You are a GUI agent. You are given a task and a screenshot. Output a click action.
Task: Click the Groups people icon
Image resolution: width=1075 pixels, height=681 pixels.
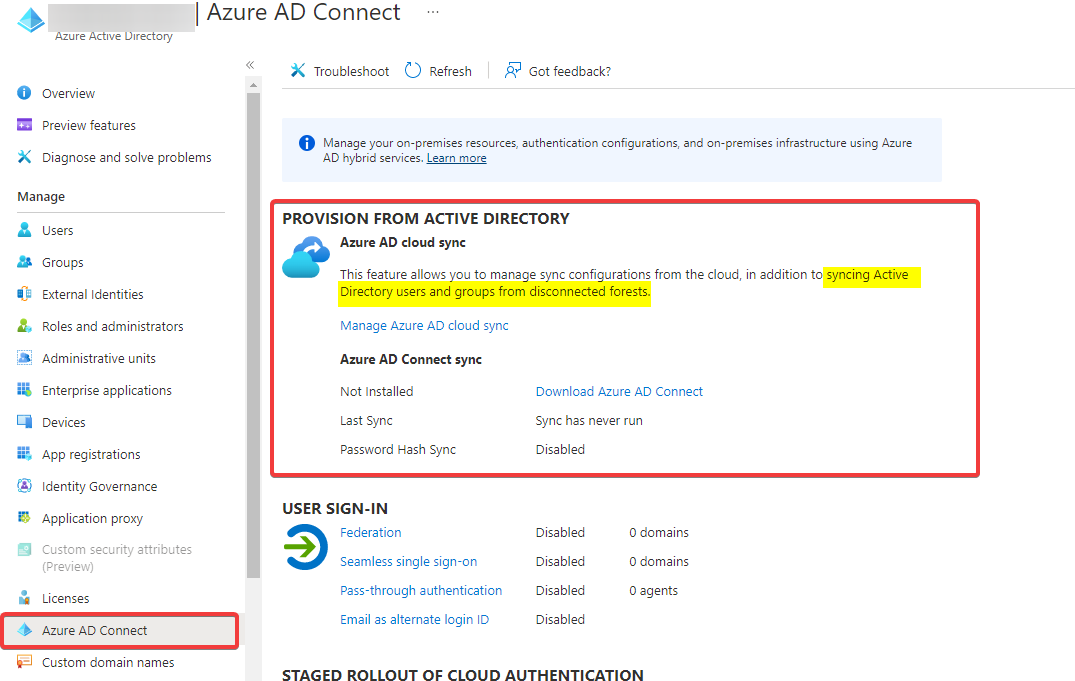(24, 261)
